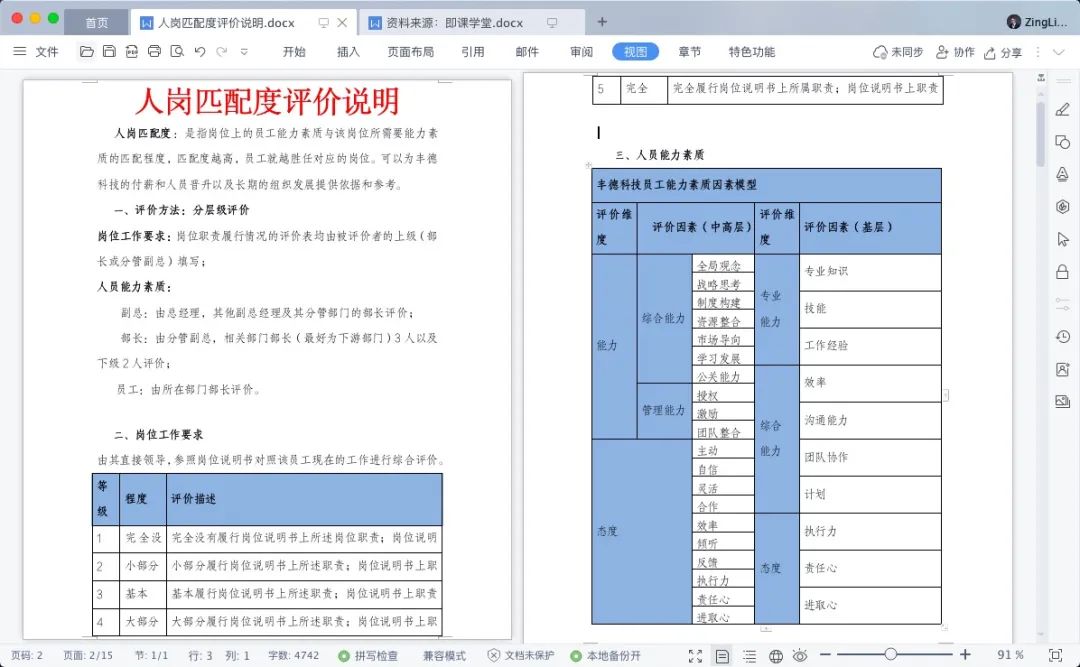Open the 章节 ribbon tab
Image resolution: width=1080 pixels, height=667 pixels.
click(x=689, y=52)
